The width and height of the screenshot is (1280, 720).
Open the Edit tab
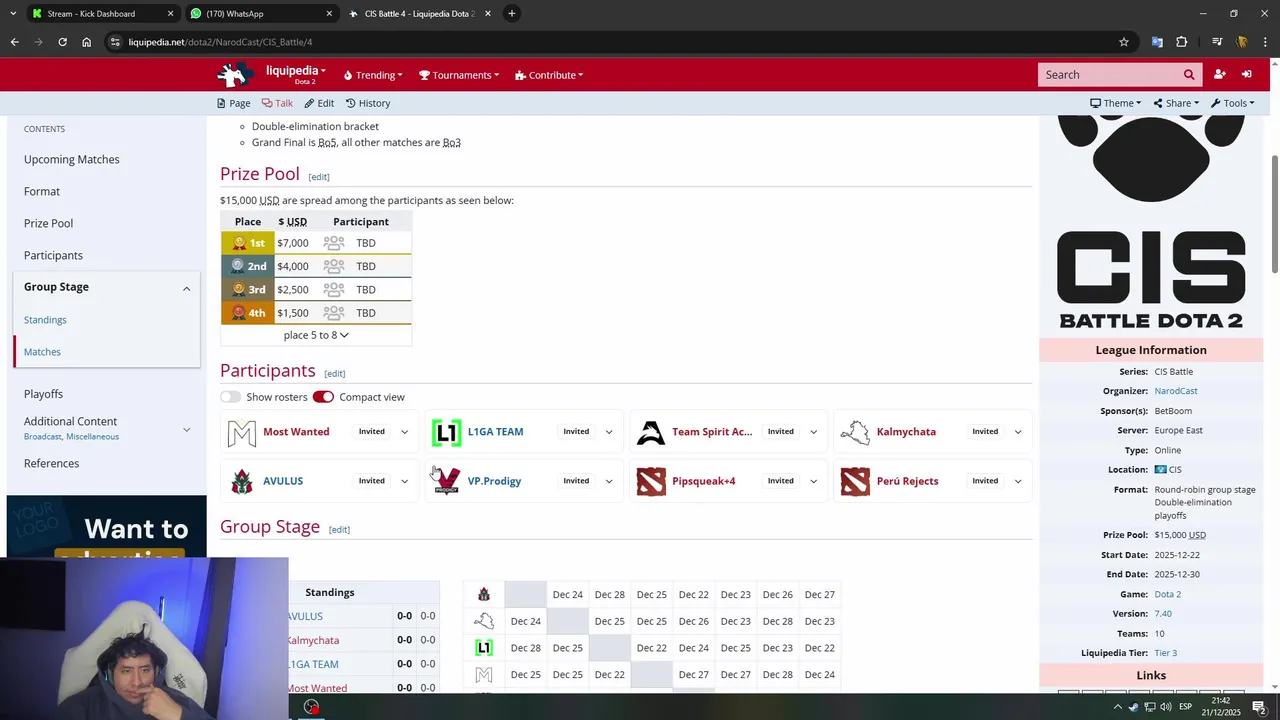(x=319, y=103)
